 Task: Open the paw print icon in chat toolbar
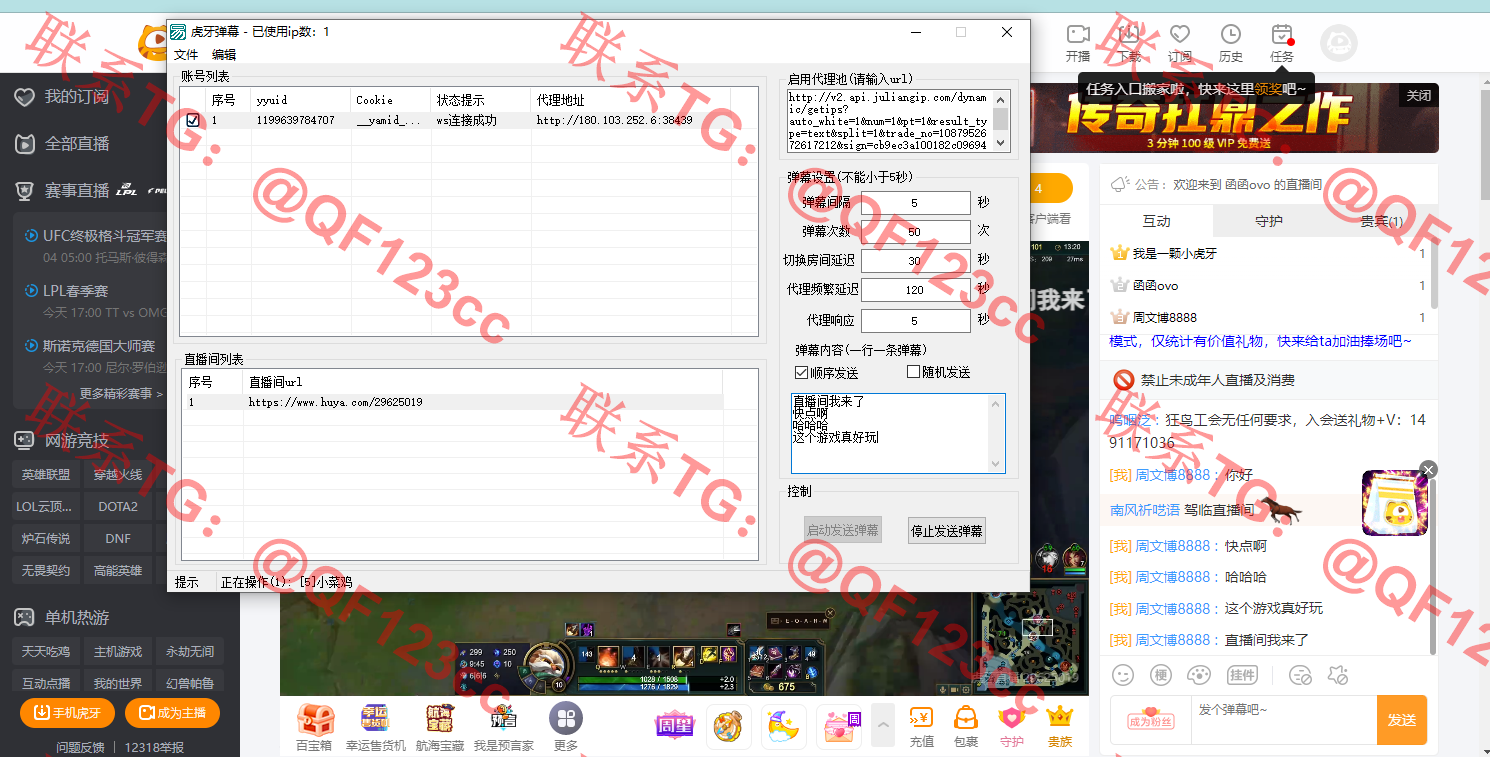point(1200,675)
